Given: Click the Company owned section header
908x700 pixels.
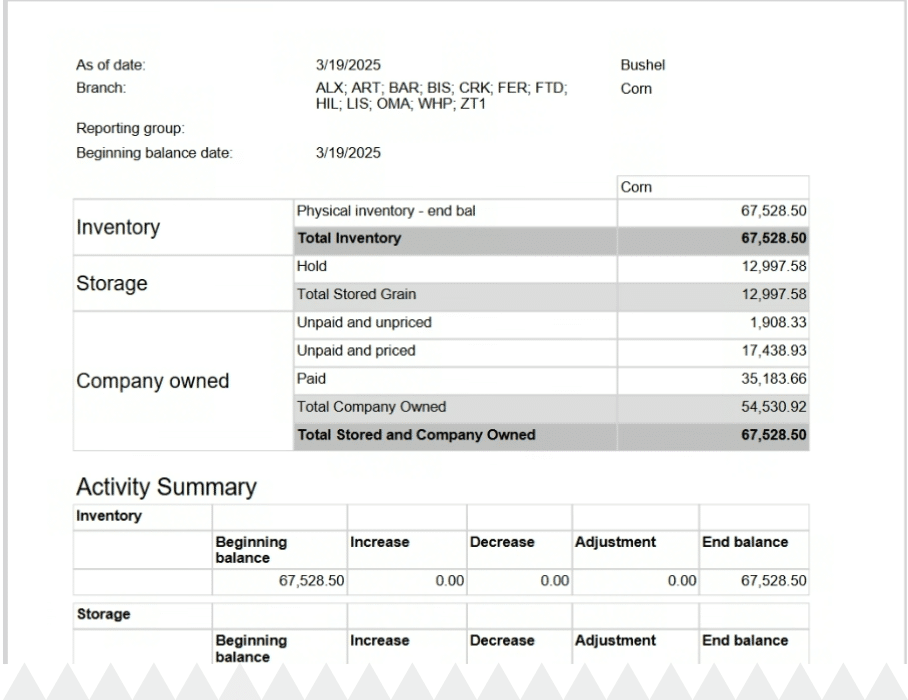Looking at the screenshot, I should tap(152, 381).
